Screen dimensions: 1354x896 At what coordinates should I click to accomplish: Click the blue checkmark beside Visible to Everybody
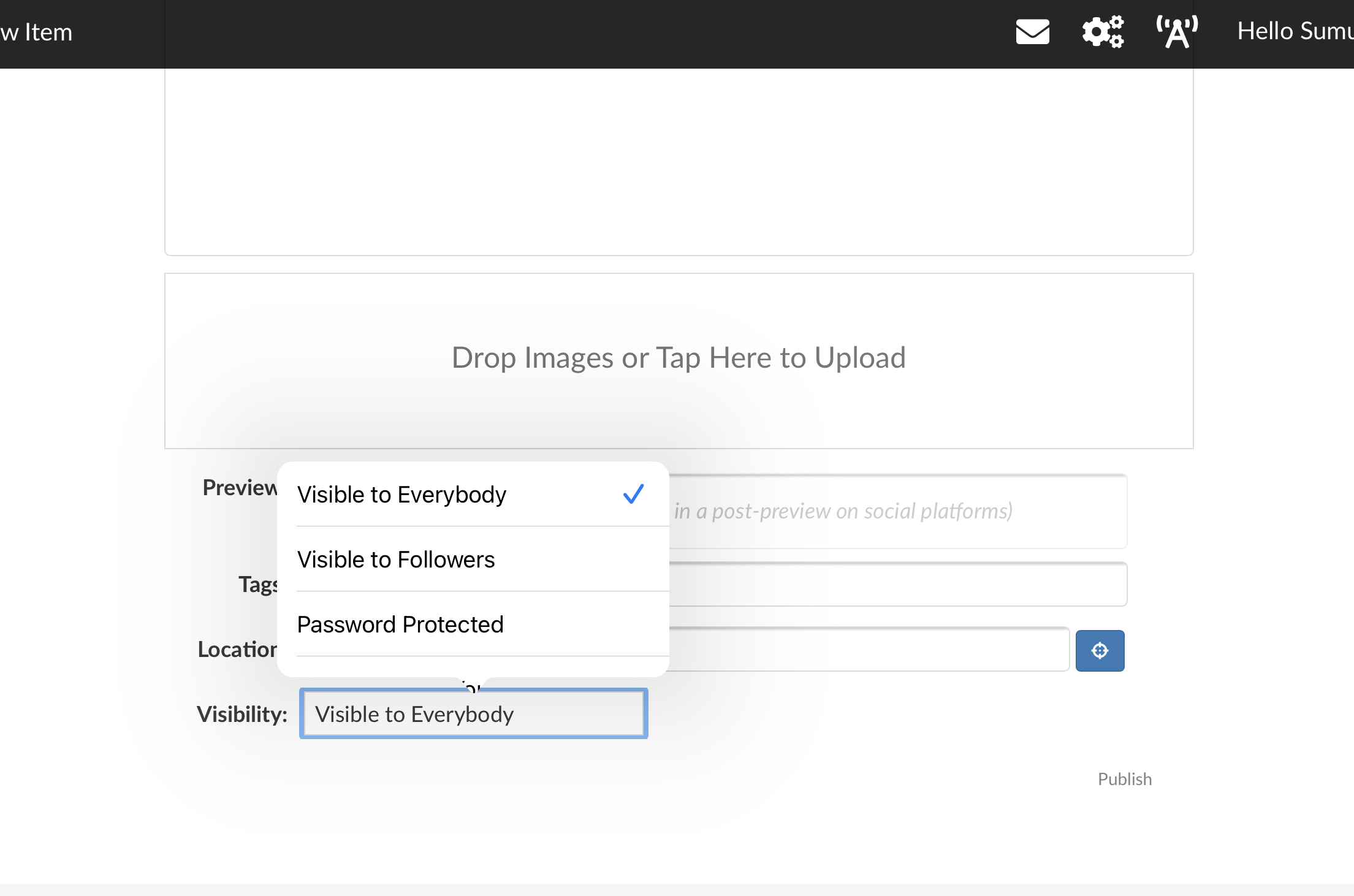tap(633, 494)
